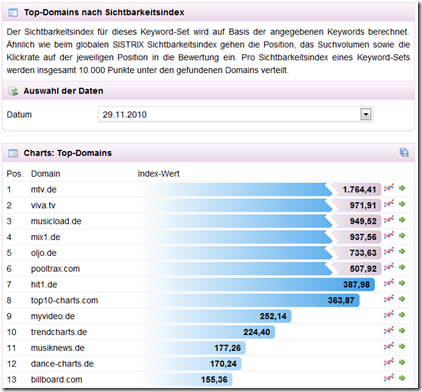
Task: Select the date field showing 29.11.2010
Action: point(235,114)
